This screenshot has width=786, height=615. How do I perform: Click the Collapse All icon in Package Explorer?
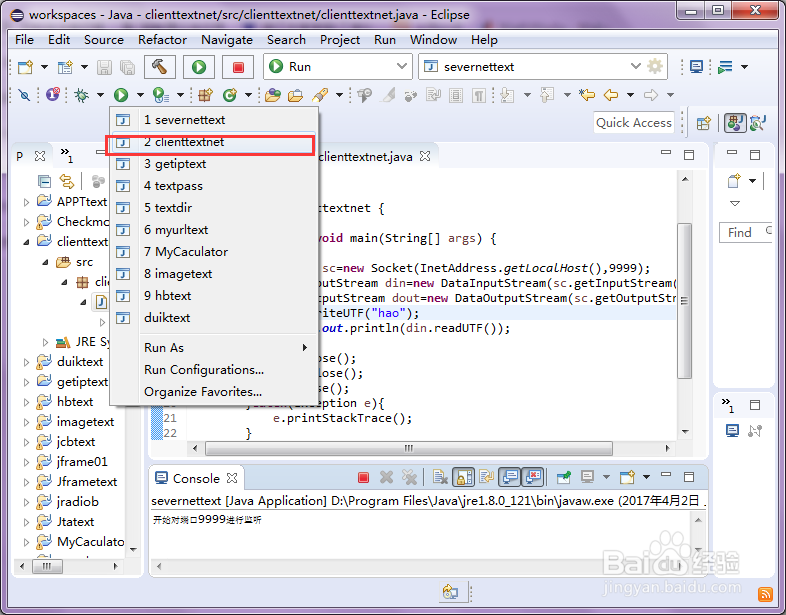click(44, 181)
